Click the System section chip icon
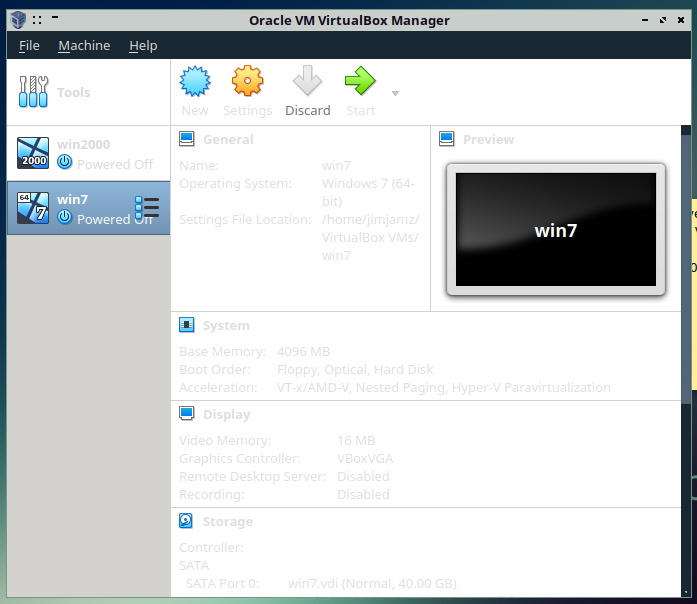The height and width of the screenshot is (604, 697). [x=187, y=325]
